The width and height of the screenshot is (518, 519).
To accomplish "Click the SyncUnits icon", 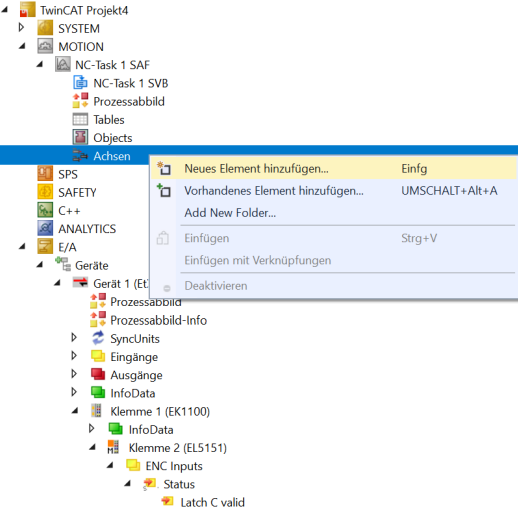I will 98,338.
